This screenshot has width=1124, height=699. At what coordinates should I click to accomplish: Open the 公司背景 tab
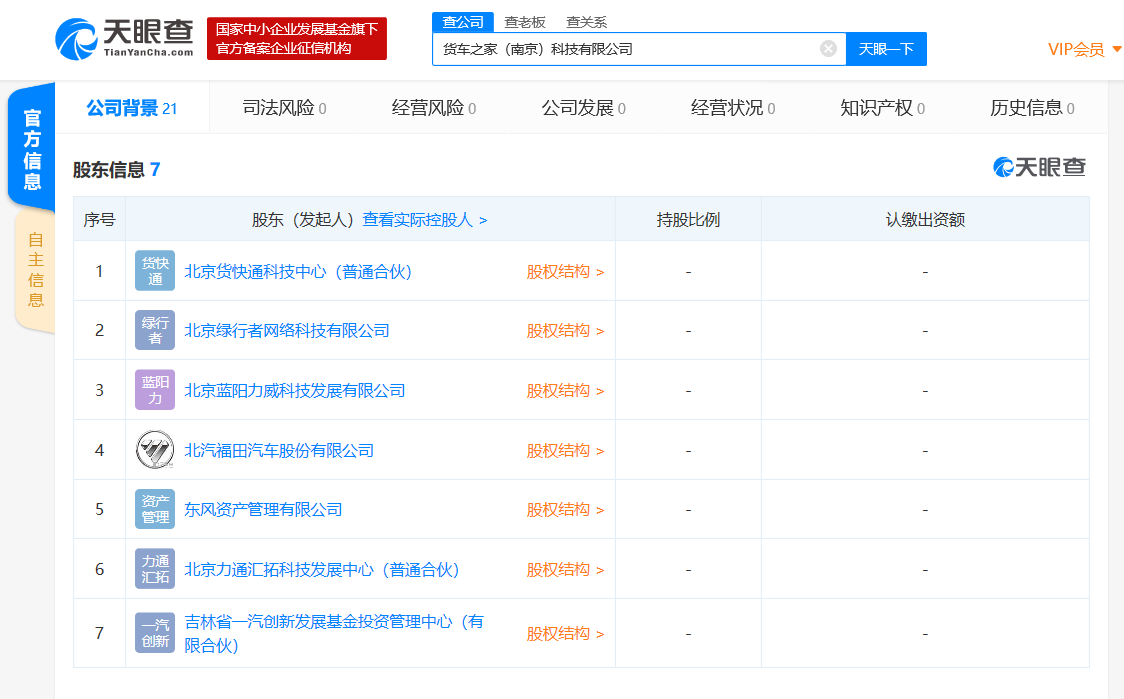coord(132,108)
